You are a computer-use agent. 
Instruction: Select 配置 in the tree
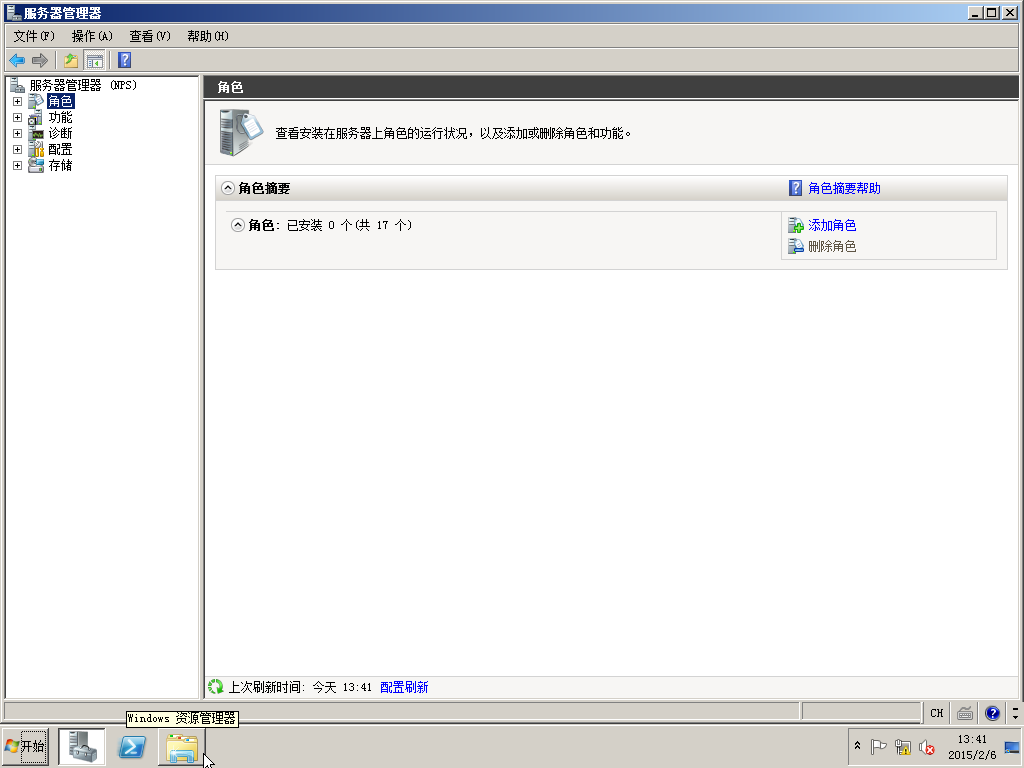[x=60, y=150]
